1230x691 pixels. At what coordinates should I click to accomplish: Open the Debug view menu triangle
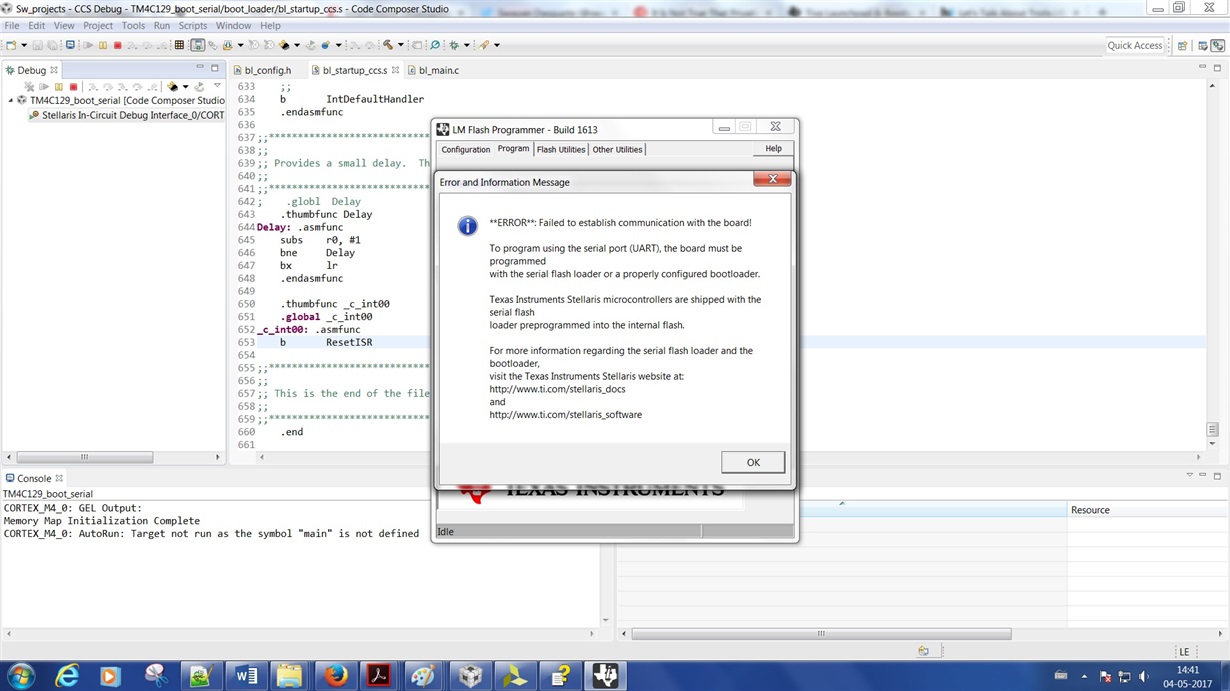coord(217,86)
